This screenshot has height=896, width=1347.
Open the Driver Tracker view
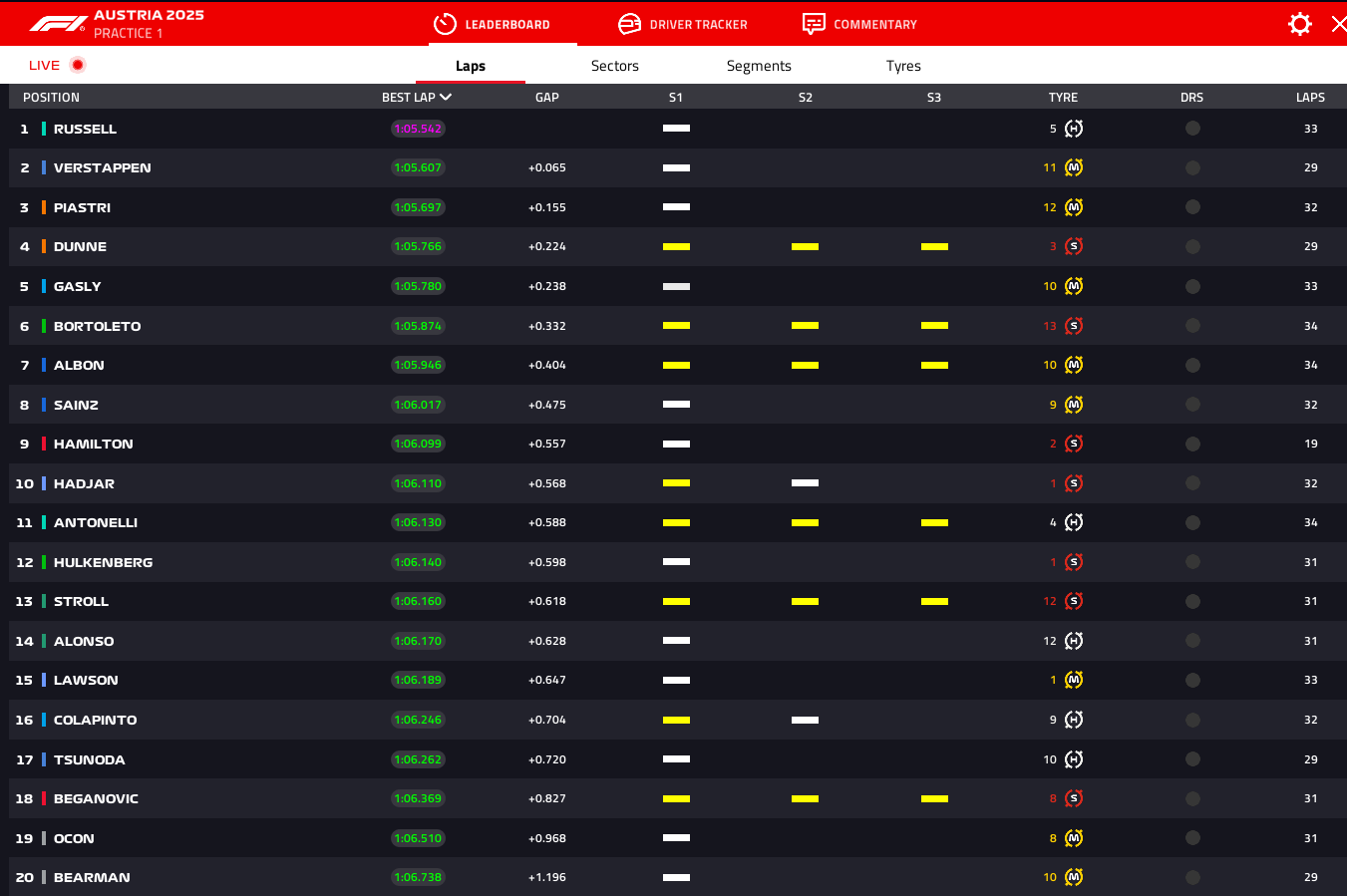[x=683, y=24]
